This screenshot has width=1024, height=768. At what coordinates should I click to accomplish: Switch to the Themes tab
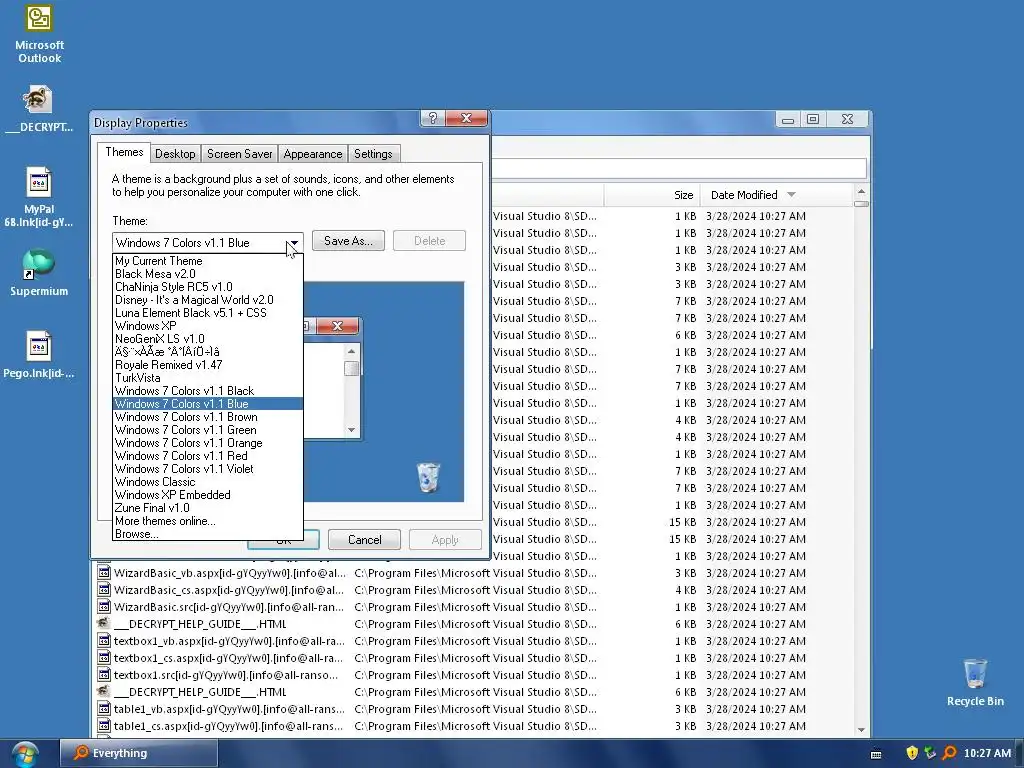(x=124, y=152)
